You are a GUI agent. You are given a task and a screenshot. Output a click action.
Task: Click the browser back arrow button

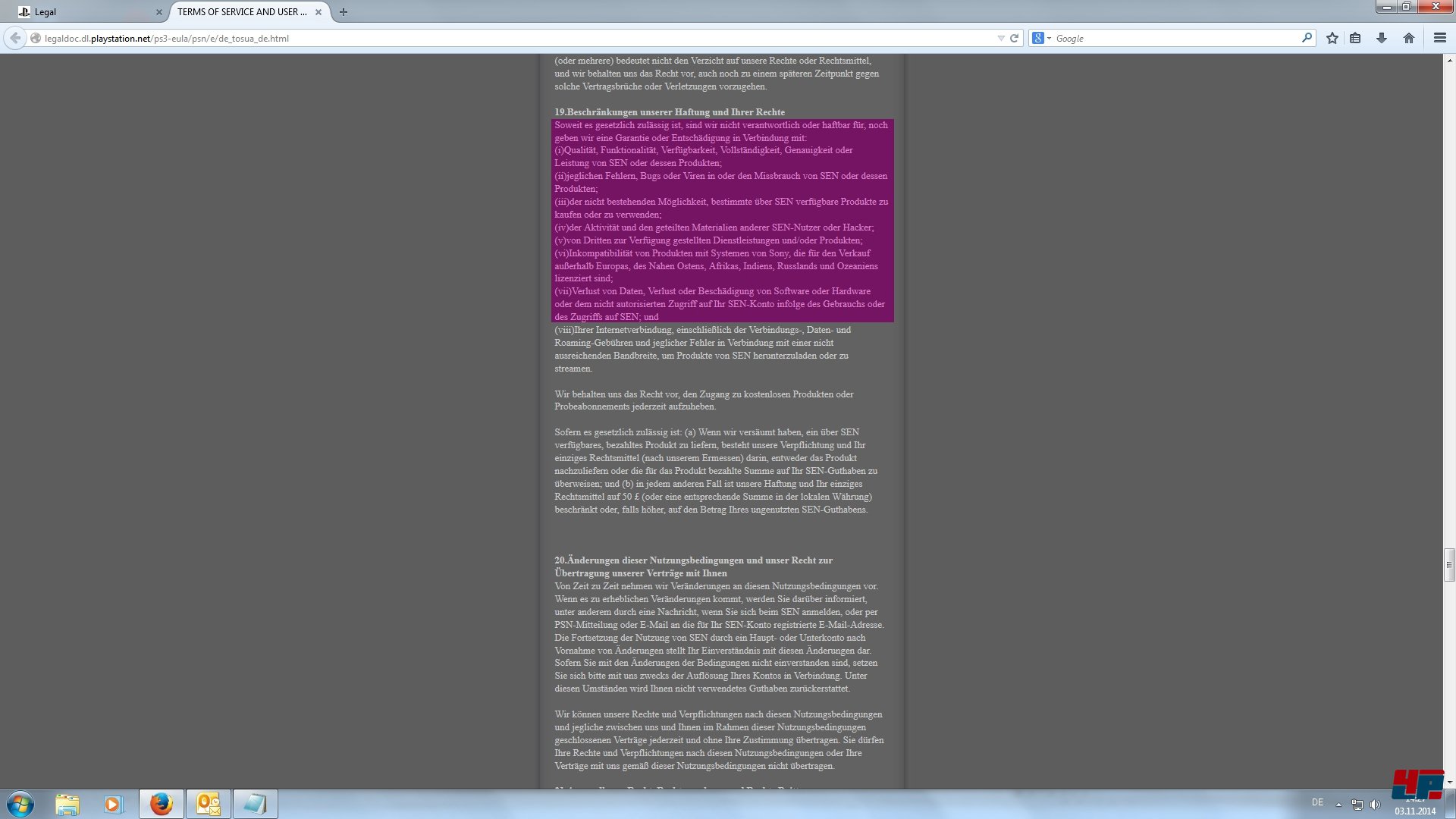click(x=15, y=38)
